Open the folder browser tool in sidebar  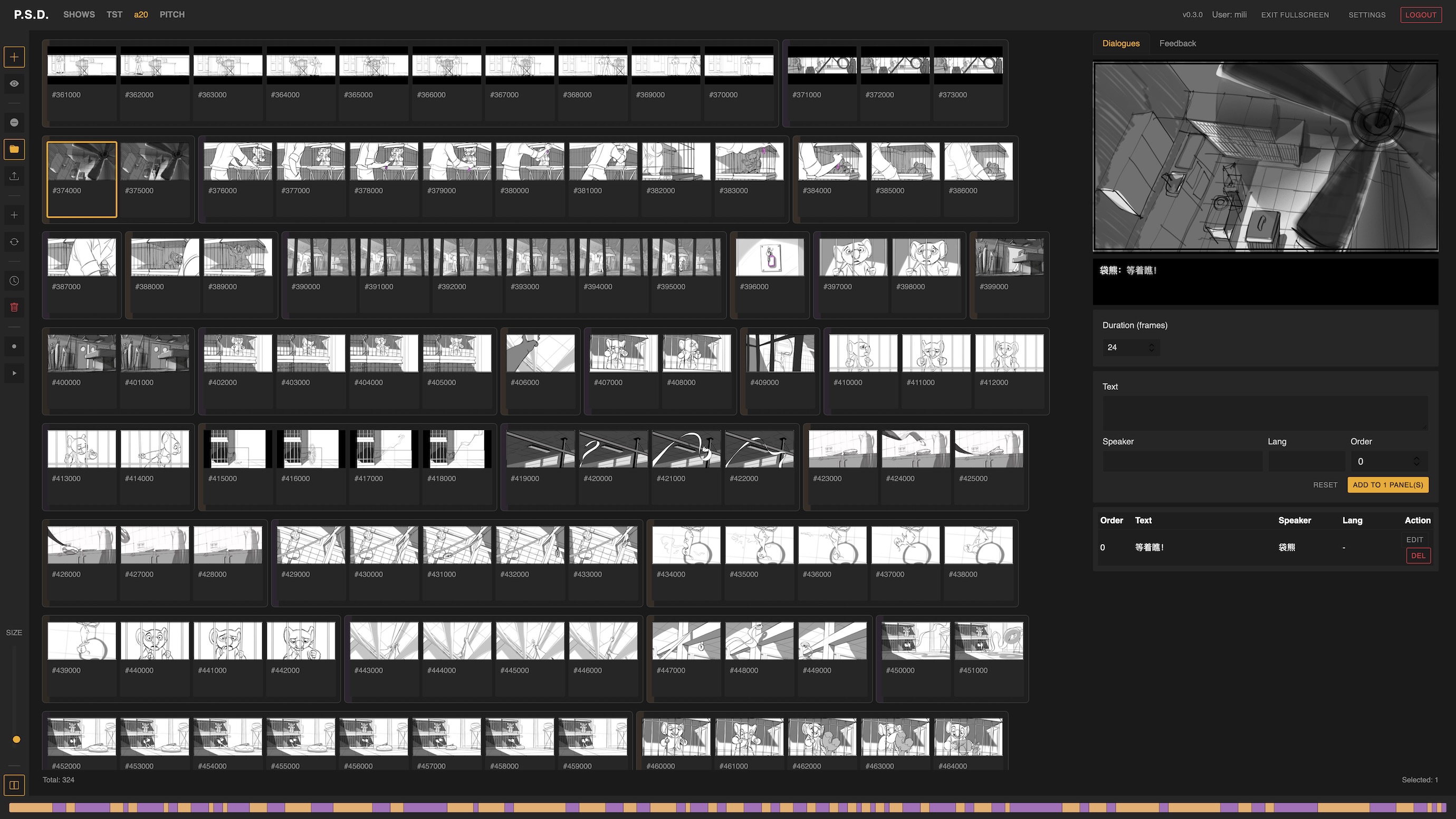point(14,149)
